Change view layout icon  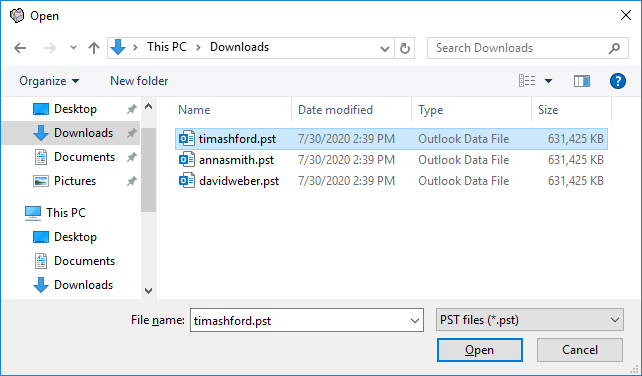click(x=527, y=81)
